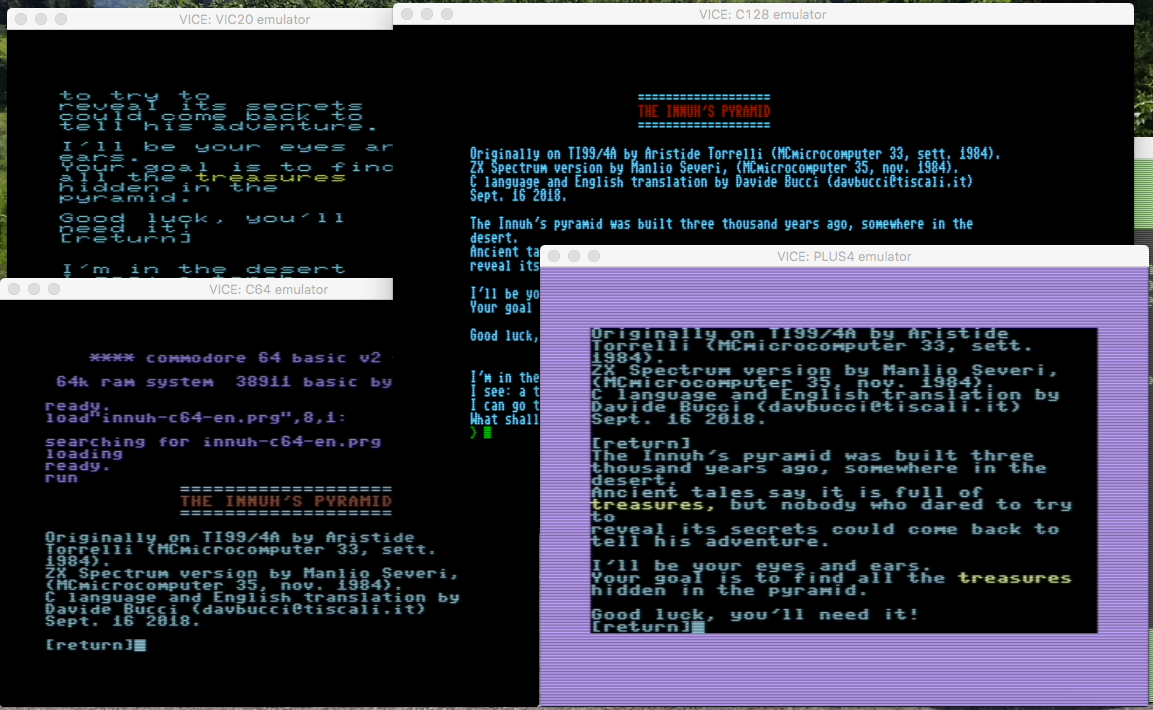Click the bottom '[return]' prompt in PLUS4 window
Image resolution: width=1153 pixels, height=710 pixels.
tap(641, 627)
